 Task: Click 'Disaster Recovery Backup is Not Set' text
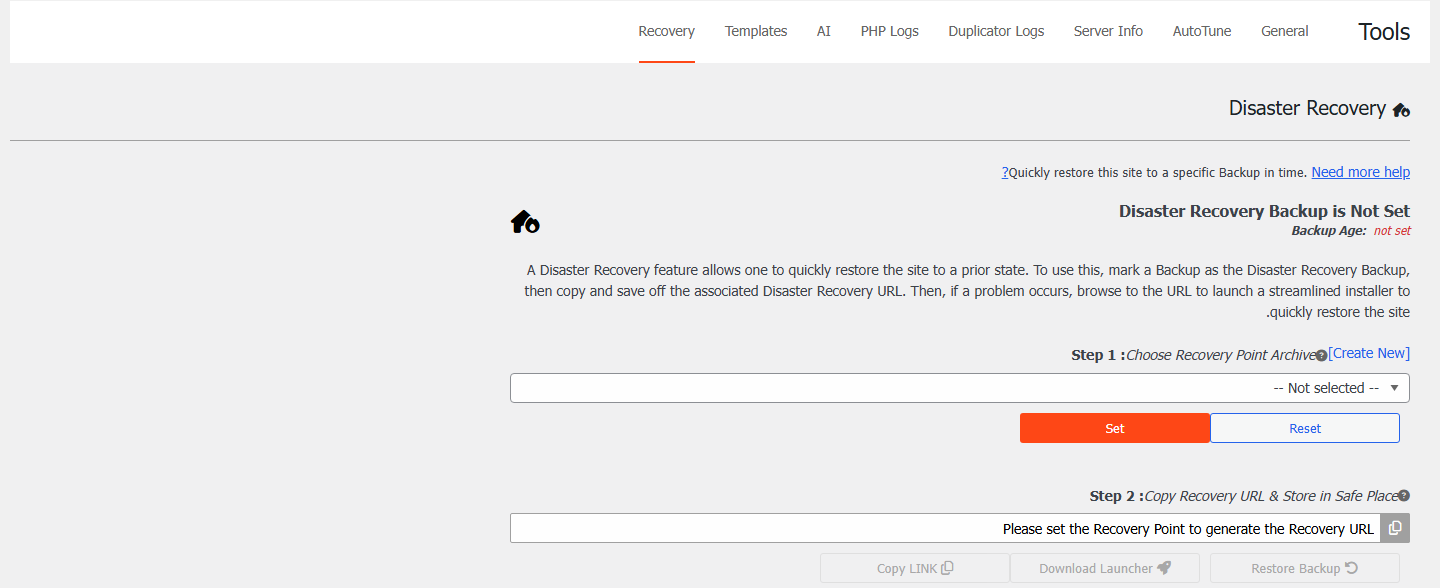1264,211
